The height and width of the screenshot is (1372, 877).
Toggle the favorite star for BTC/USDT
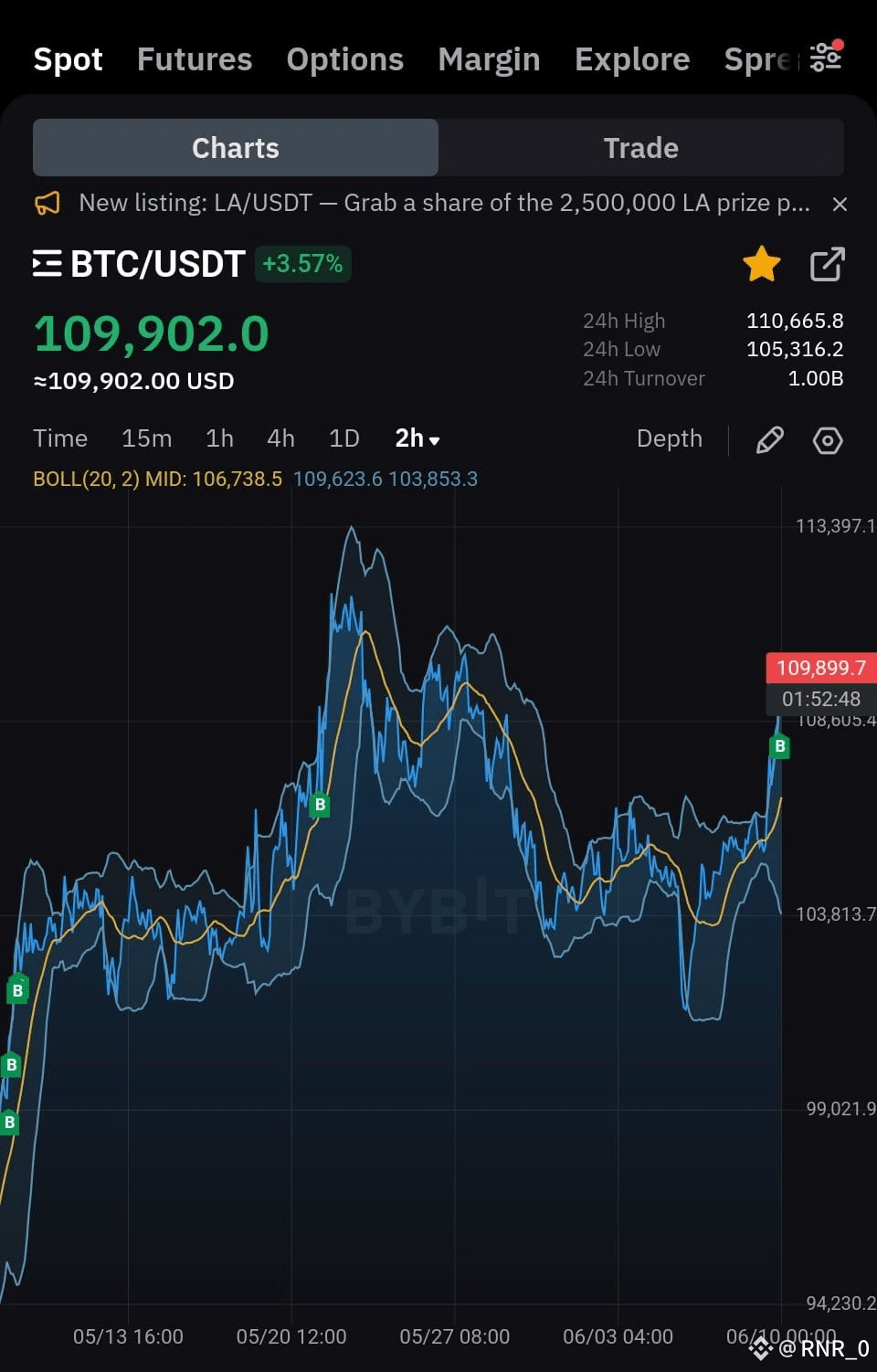[761, 264]
